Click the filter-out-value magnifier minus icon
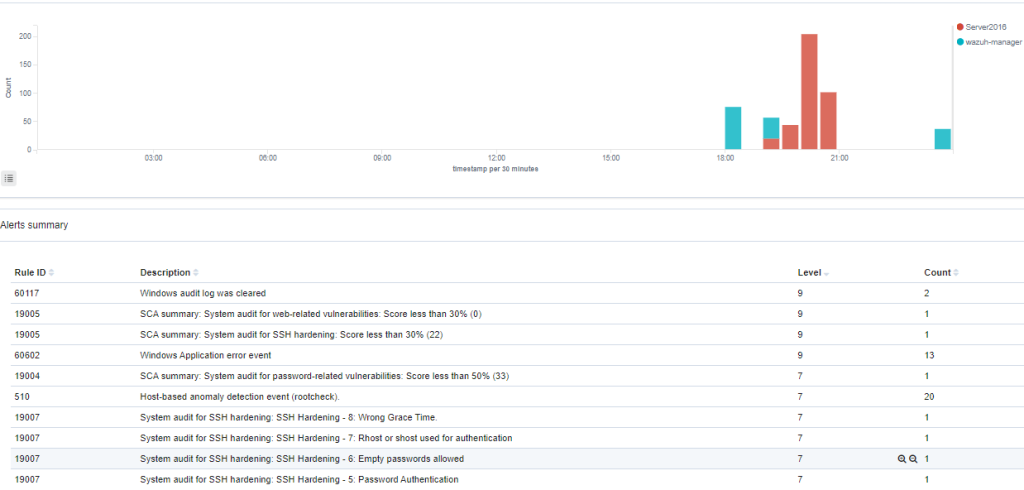1024x490 pixels. coord(914,459)
